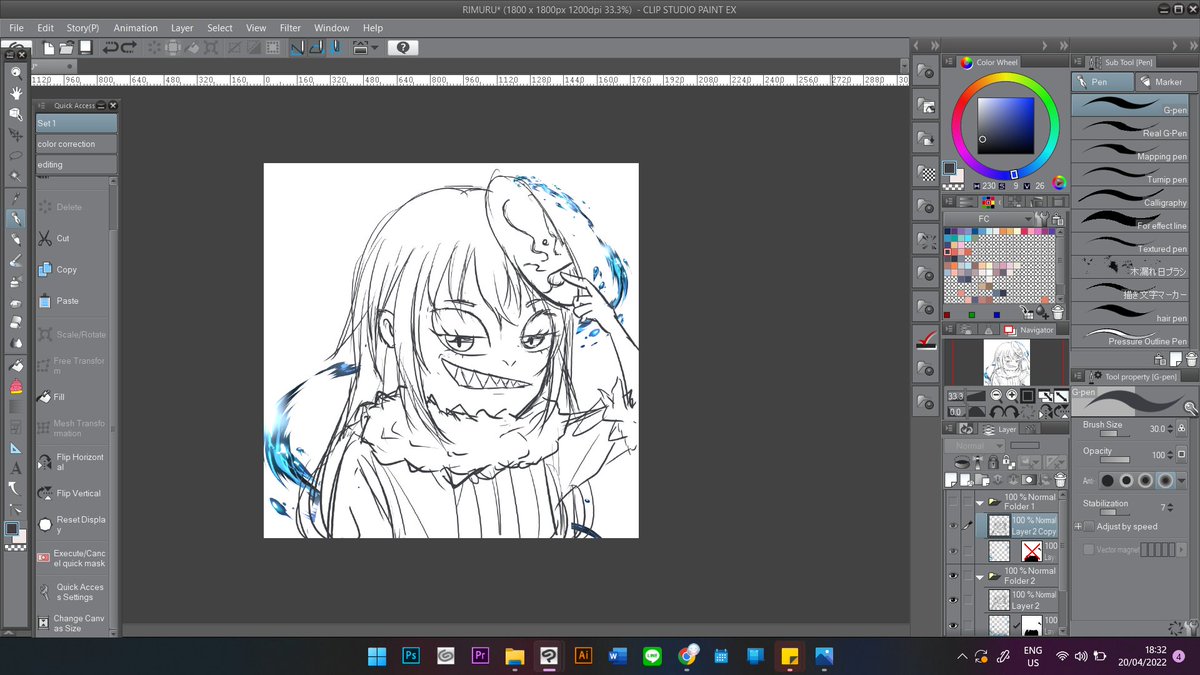
Task: Hide the Folder 2 layer folder
Action: [x=953, y=575]
